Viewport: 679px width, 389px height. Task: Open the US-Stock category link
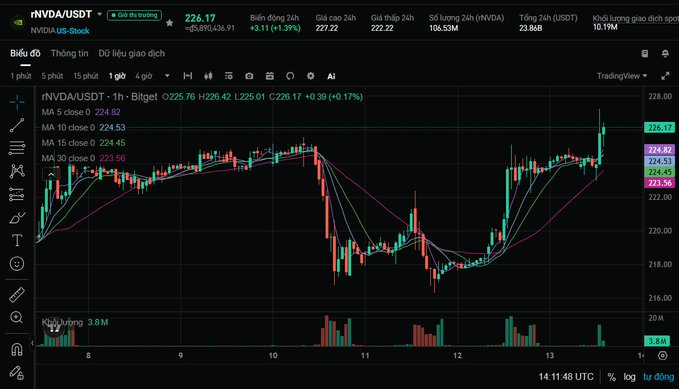[x=73, y=31]
